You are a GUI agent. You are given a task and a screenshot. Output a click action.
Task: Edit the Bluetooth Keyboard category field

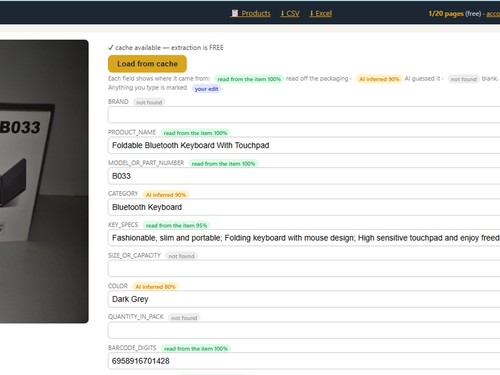click(304, 207)
